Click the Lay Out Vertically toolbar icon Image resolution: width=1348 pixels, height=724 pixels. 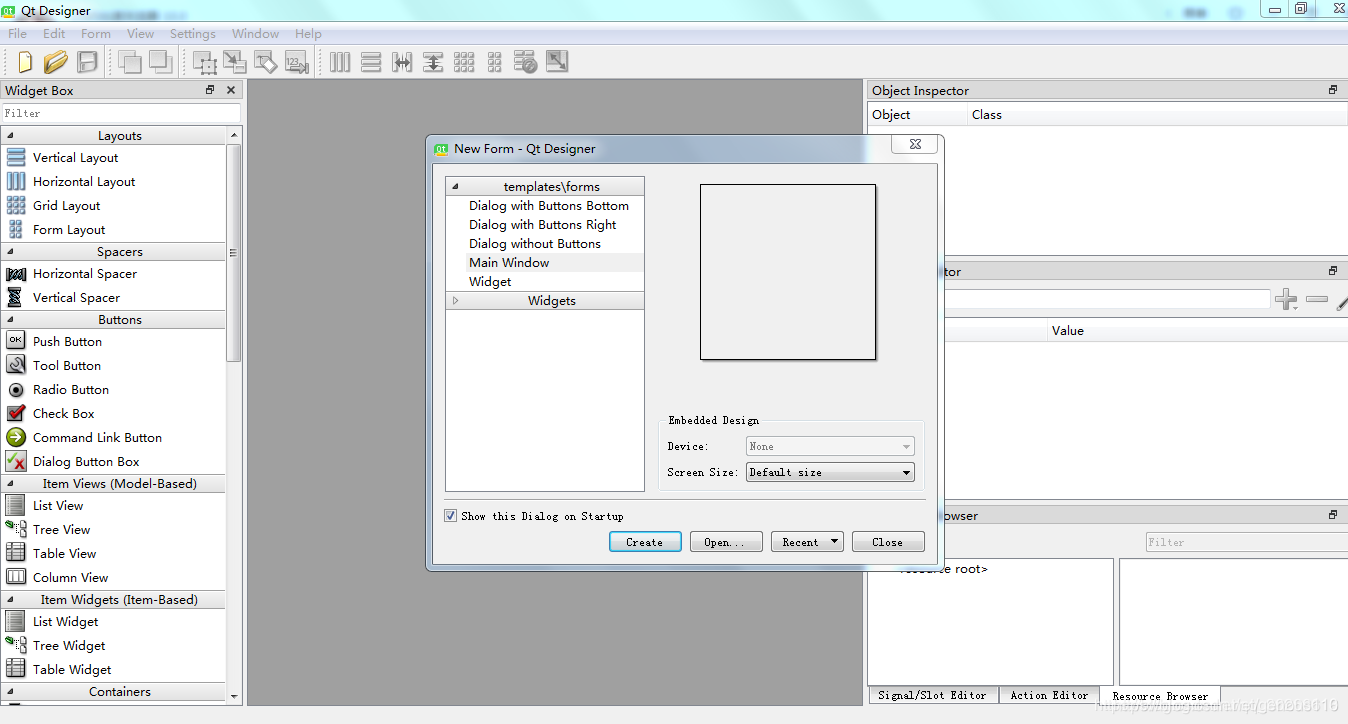[371, 62]
